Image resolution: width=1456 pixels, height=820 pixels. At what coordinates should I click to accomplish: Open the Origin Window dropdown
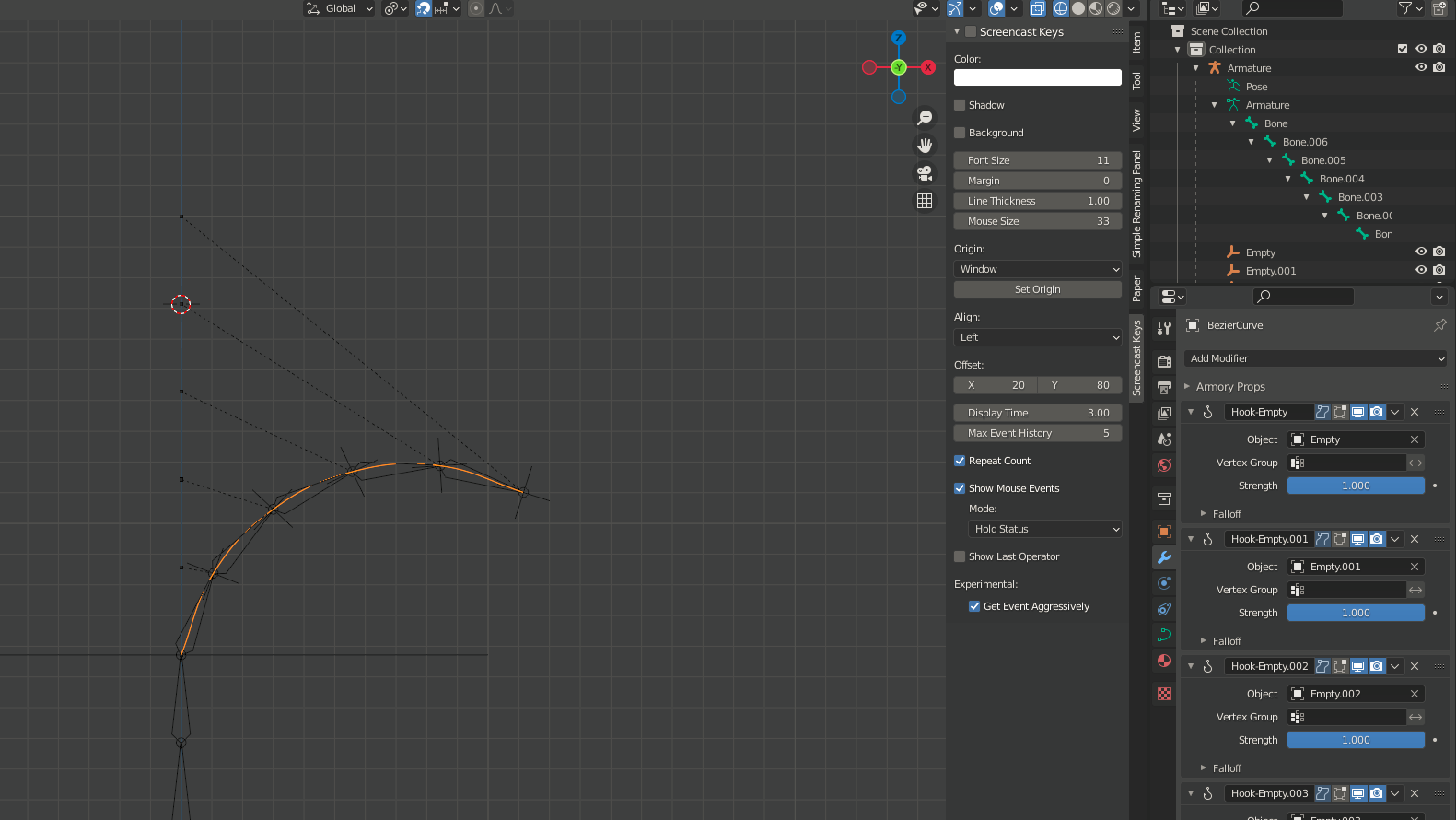pos(1038,269)
